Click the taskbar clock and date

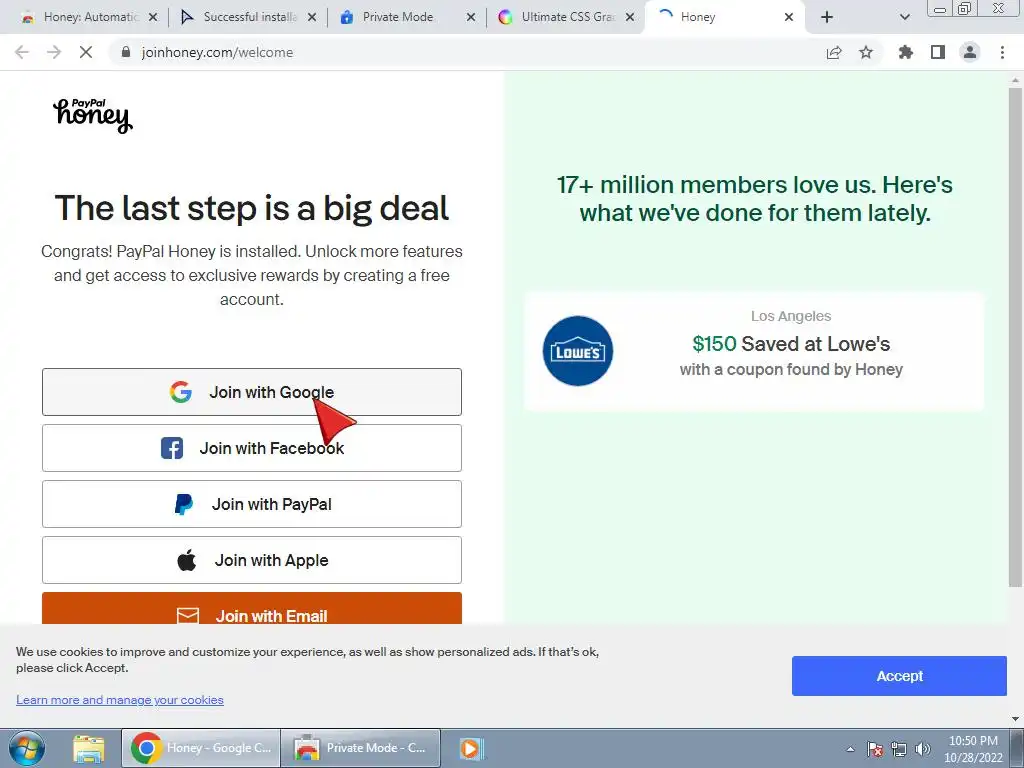click(x=973, y=748)
